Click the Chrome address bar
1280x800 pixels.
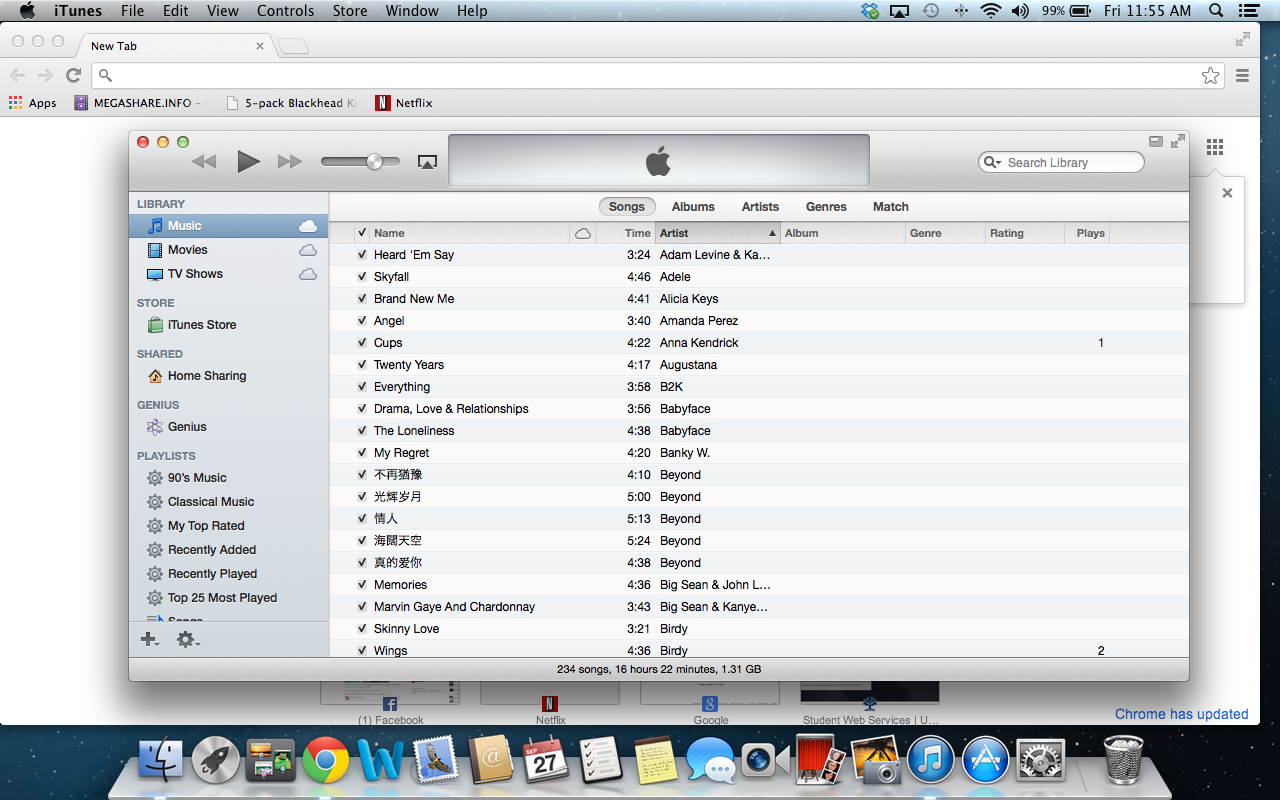pos(656,75)
